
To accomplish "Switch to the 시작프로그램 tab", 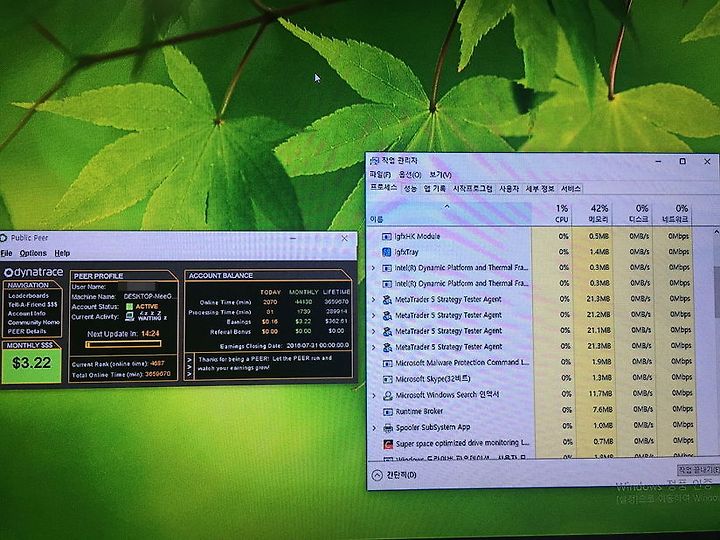I will (472, 188).
